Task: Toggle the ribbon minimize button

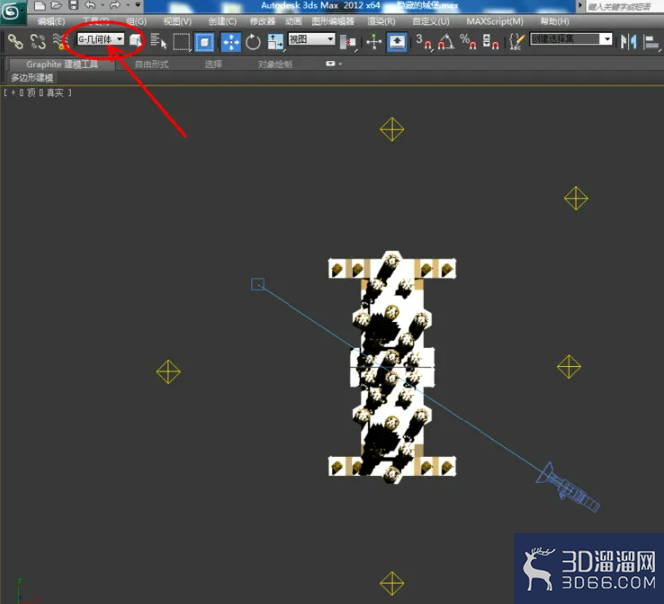Action: pos(330,64)
